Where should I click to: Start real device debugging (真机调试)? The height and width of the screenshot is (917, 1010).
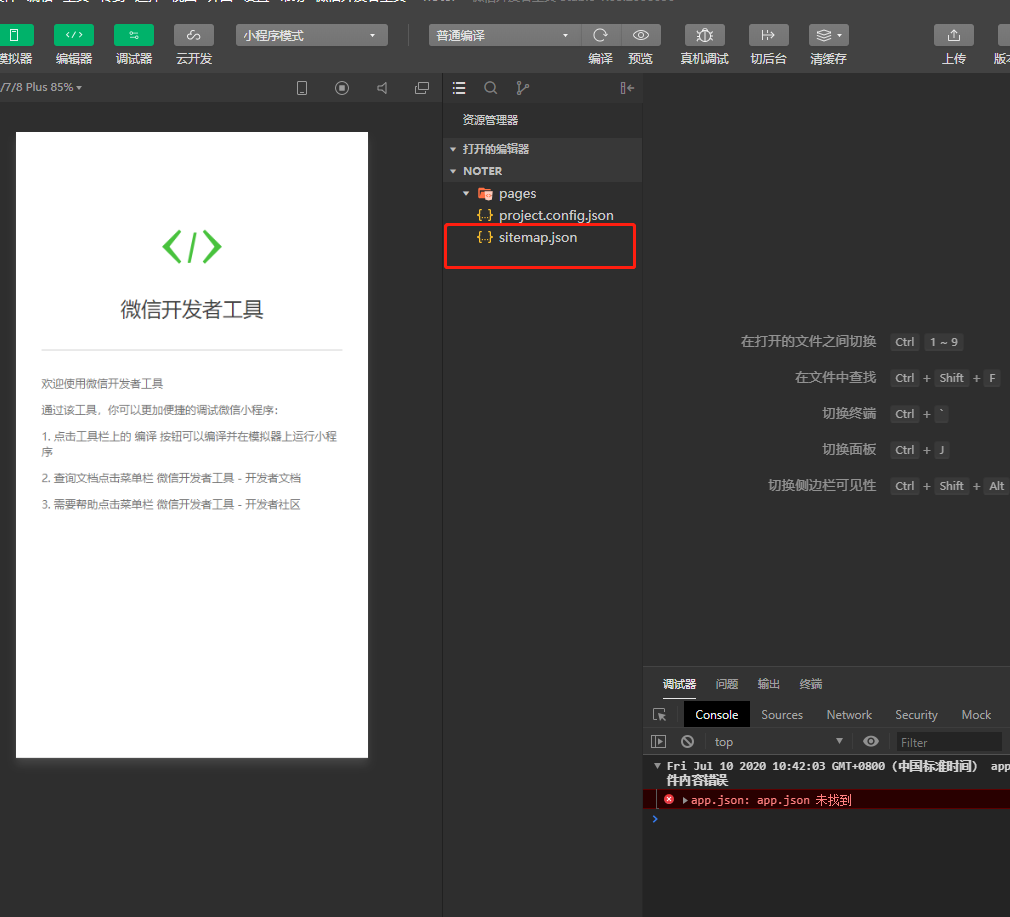pyautogui.click(x=705, y=35)
